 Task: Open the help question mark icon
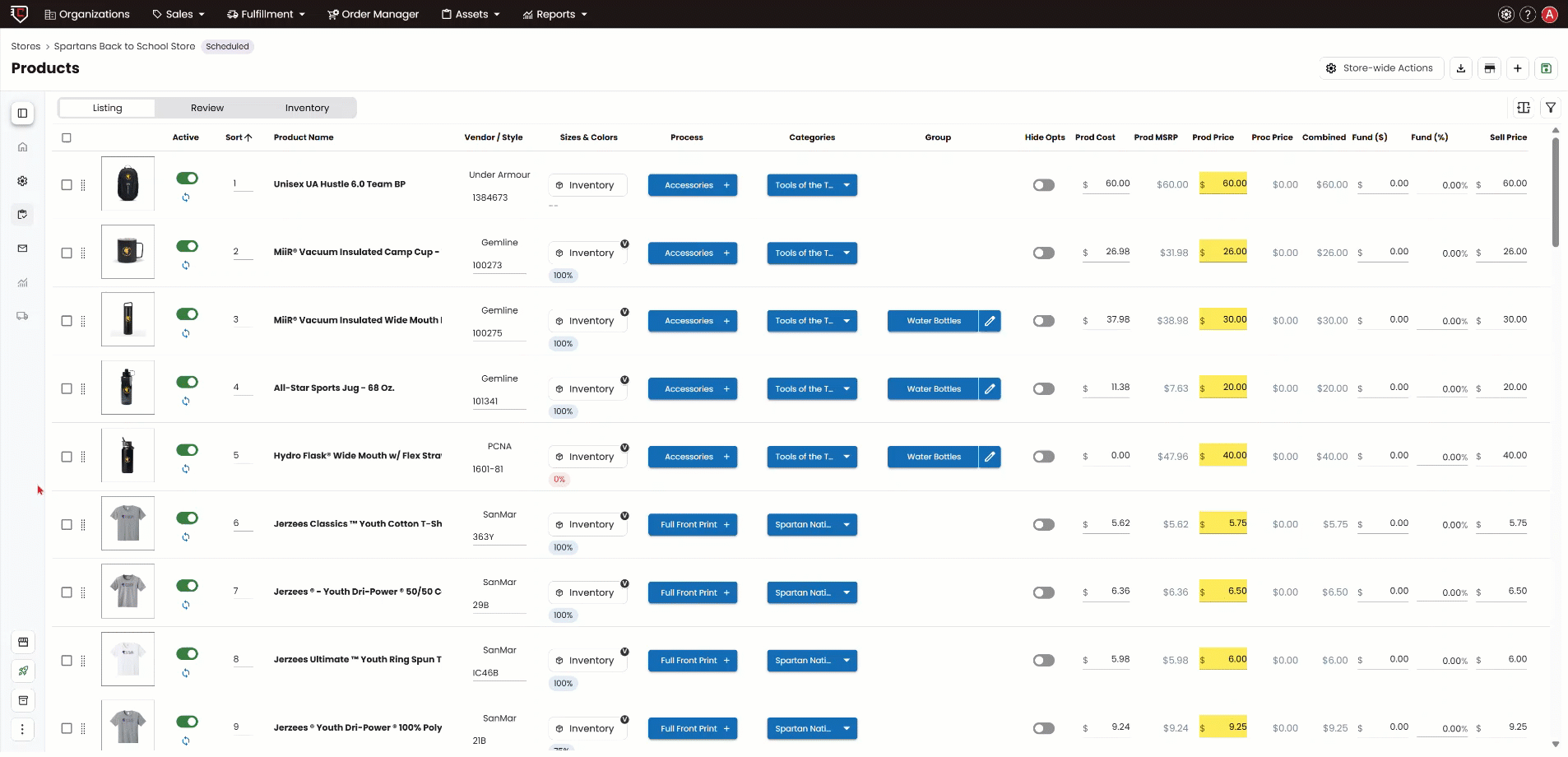(1528, 14)
